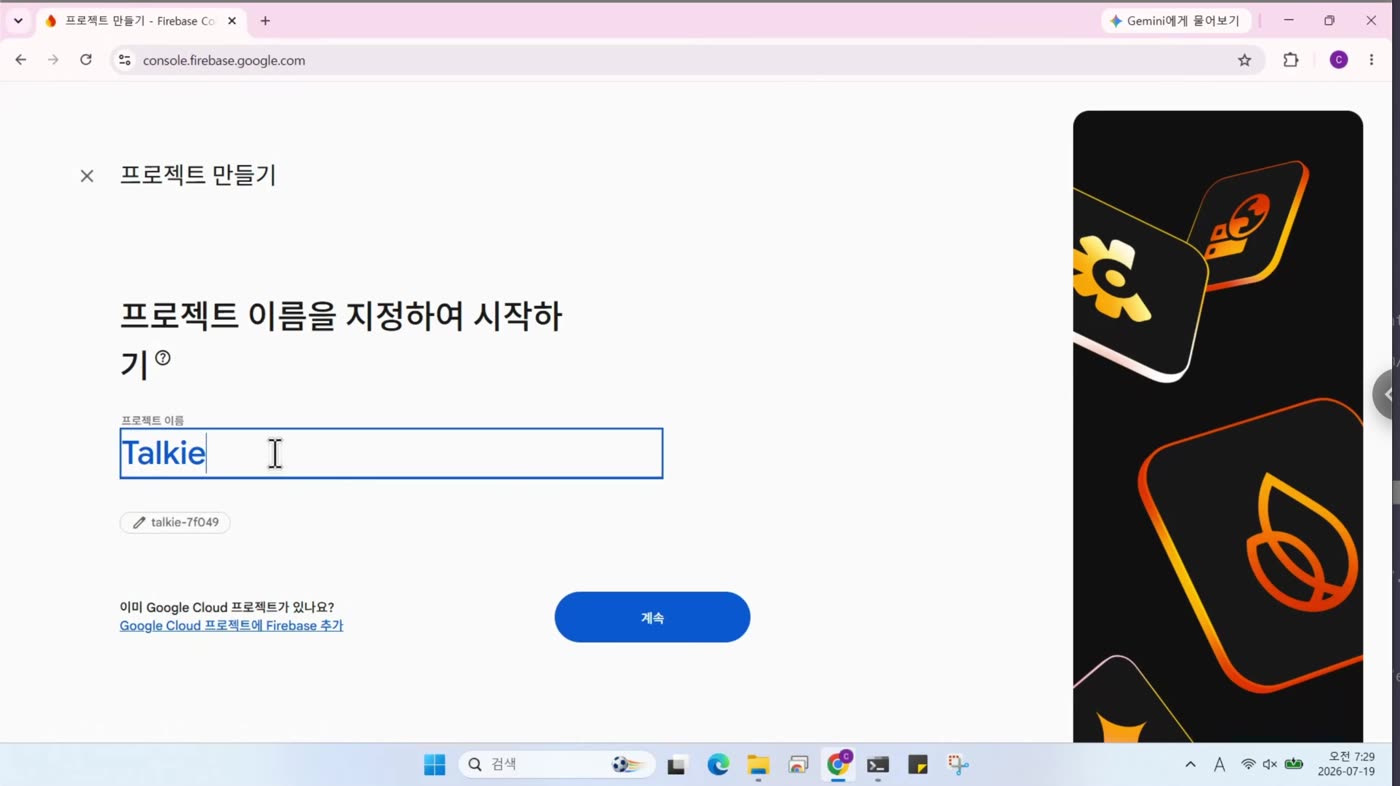Switch to Chrome in the taskbar
Screen dimensions: 1400x786
[x=838, y=765]
